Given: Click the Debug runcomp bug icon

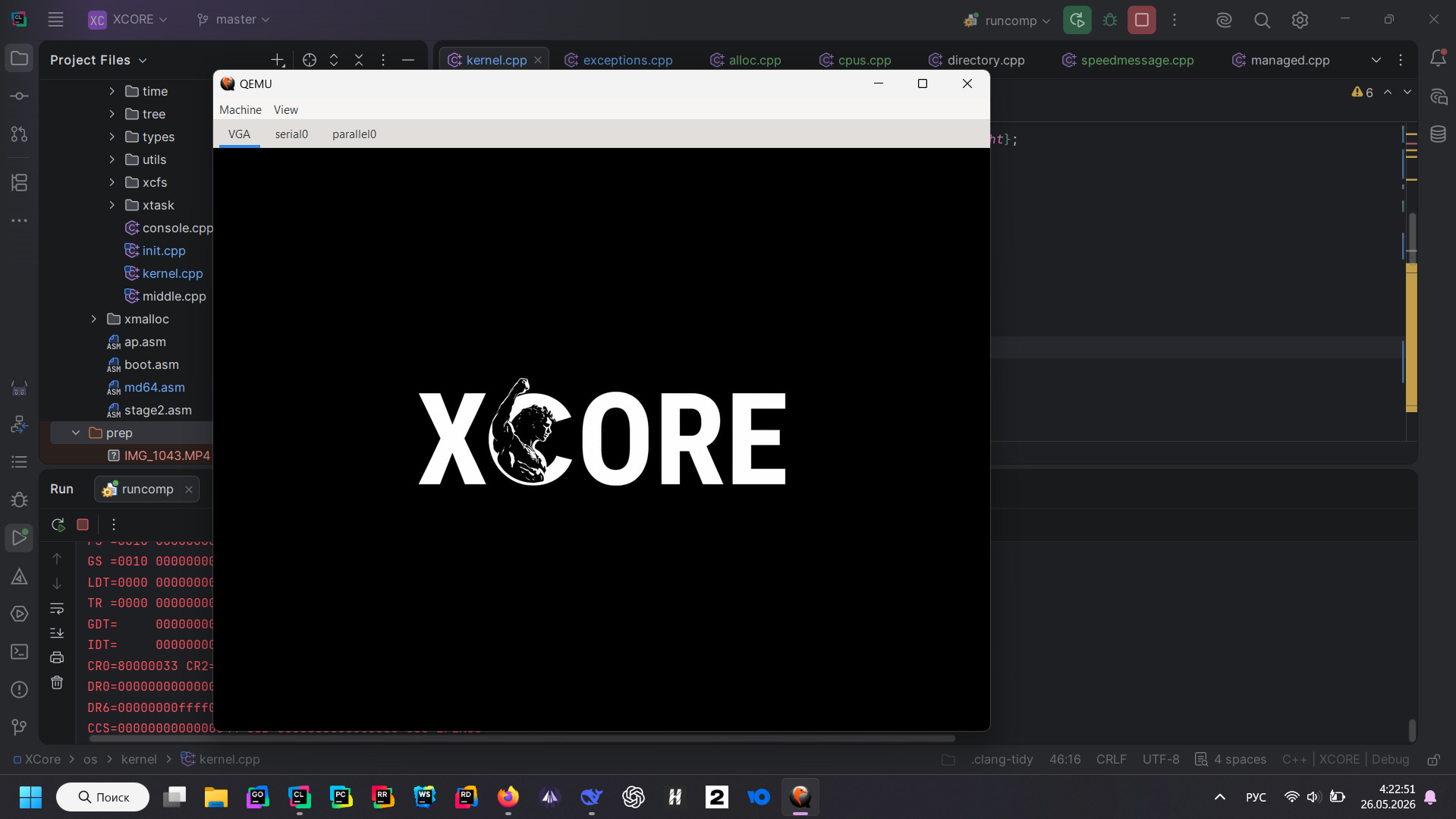Looking at the screenshot, I should click(x=1110, y=20).
